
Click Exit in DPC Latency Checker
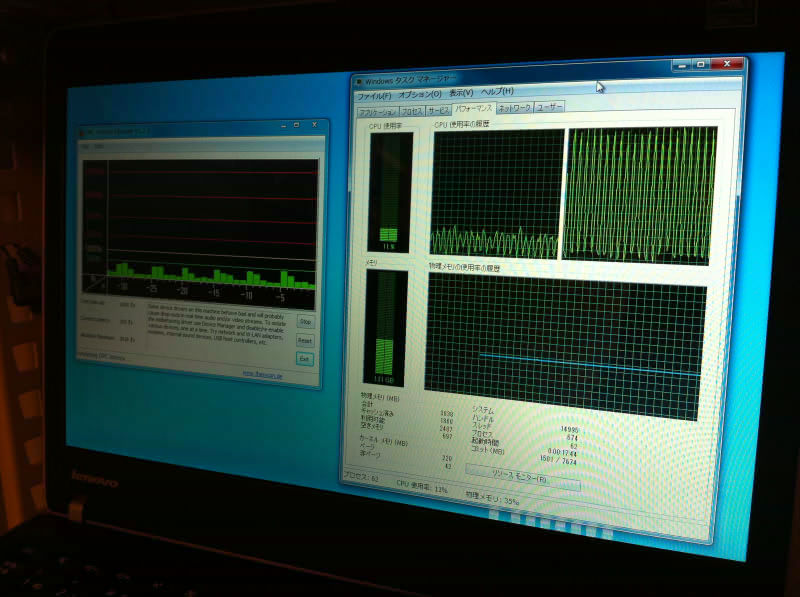304,359
